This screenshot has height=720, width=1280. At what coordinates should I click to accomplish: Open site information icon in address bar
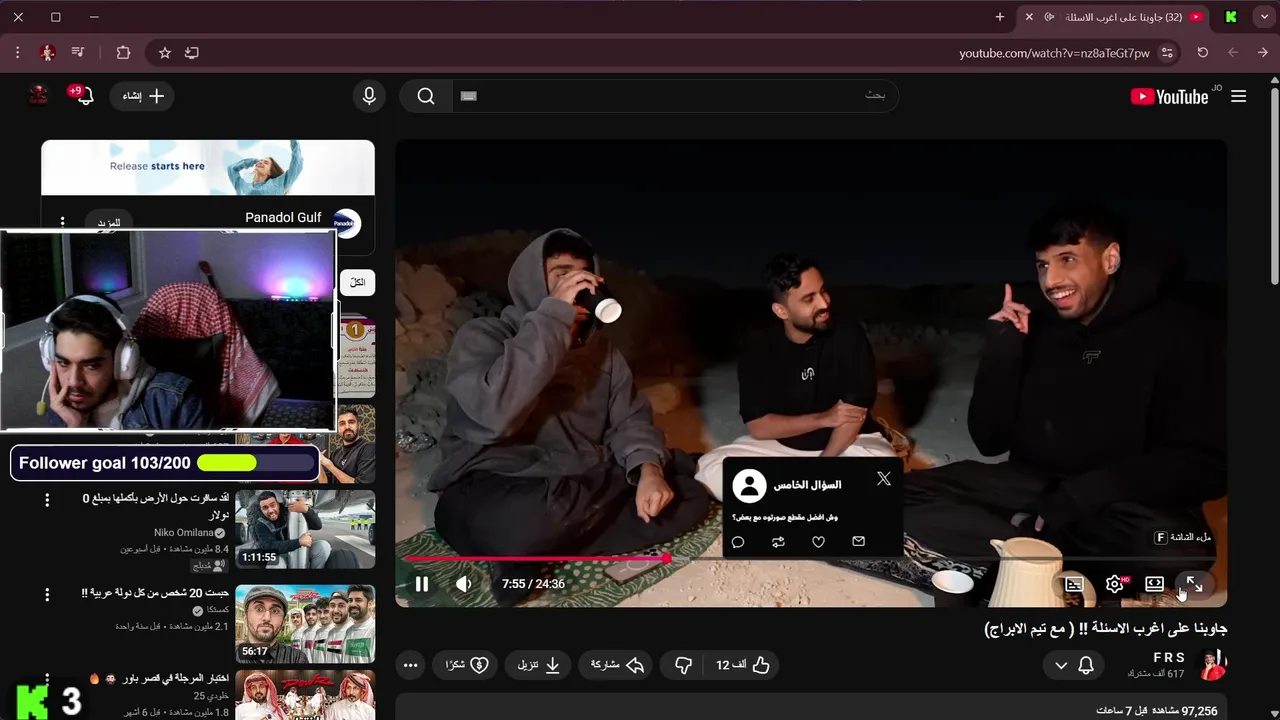pos(1169,53)
